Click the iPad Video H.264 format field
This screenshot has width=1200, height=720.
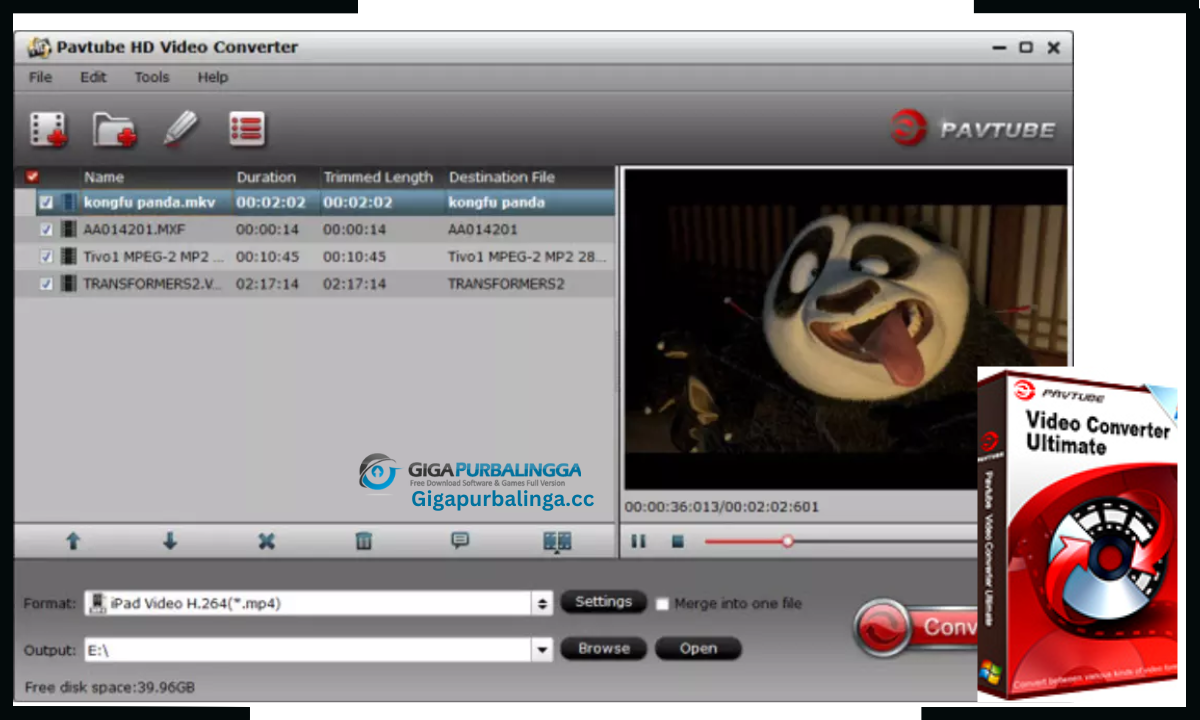(309, 603)
